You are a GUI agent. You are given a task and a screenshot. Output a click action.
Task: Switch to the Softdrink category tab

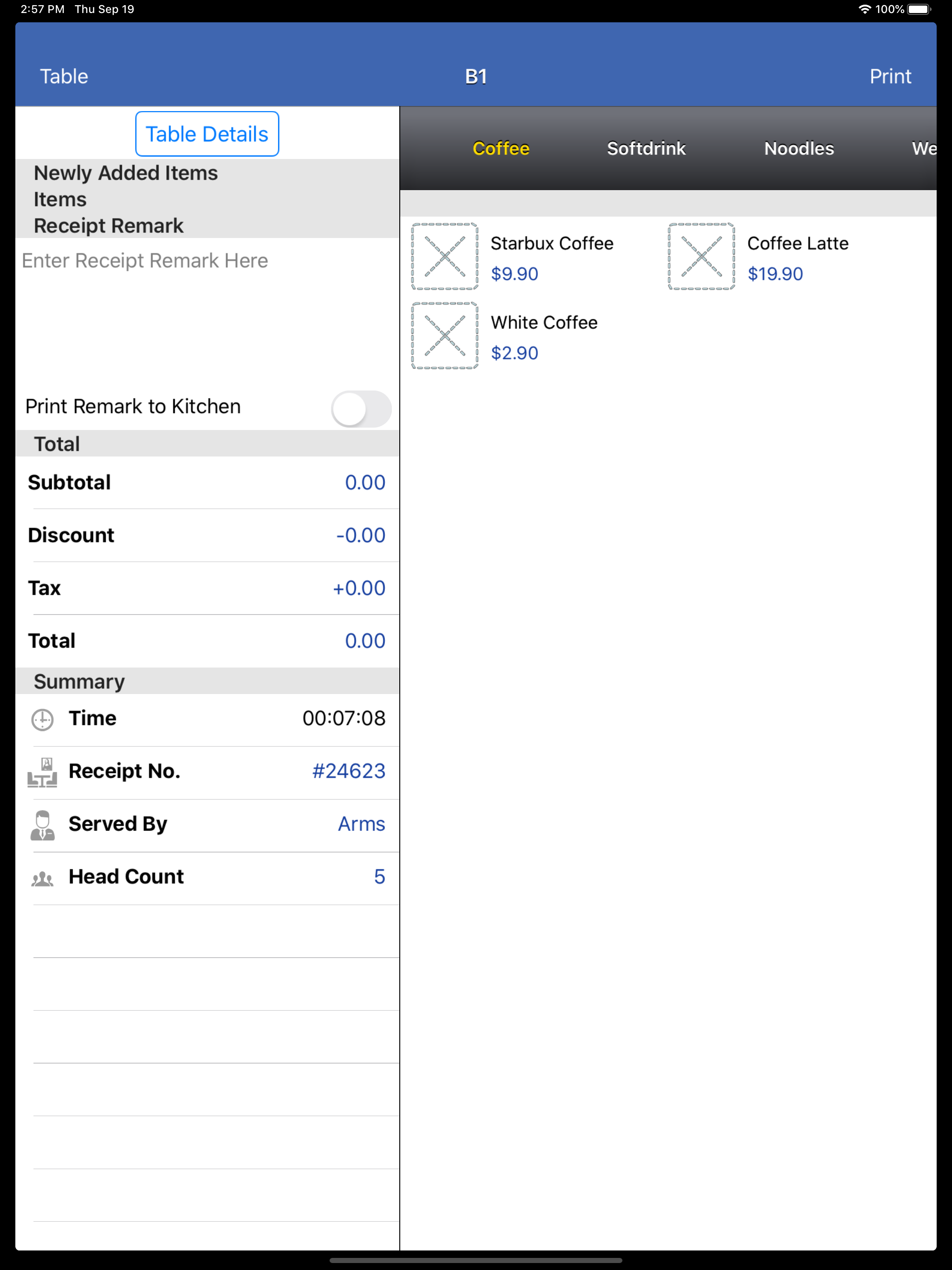(x=647, y=148)
